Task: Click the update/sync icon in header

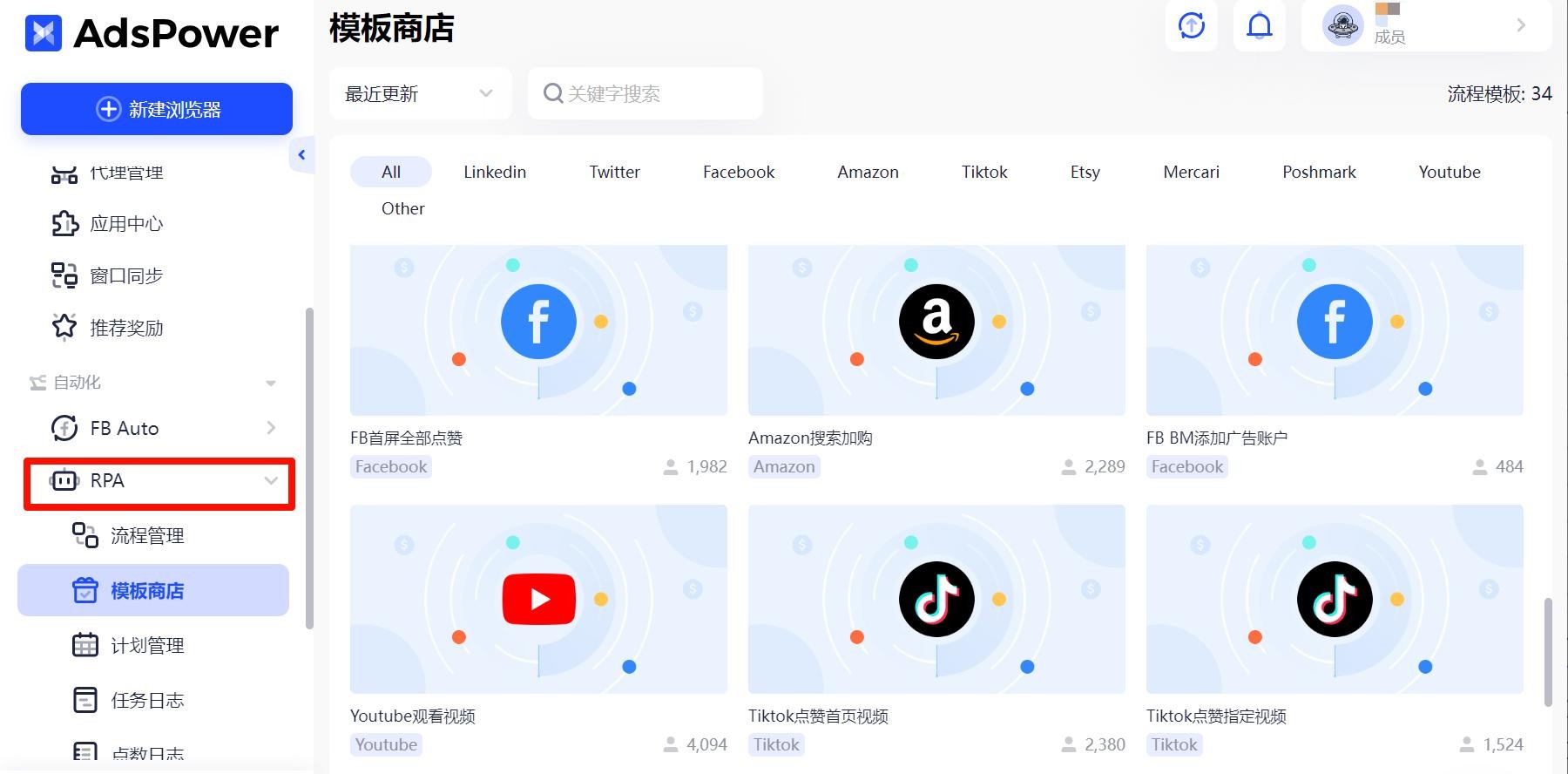Action: coord(1191,26)
